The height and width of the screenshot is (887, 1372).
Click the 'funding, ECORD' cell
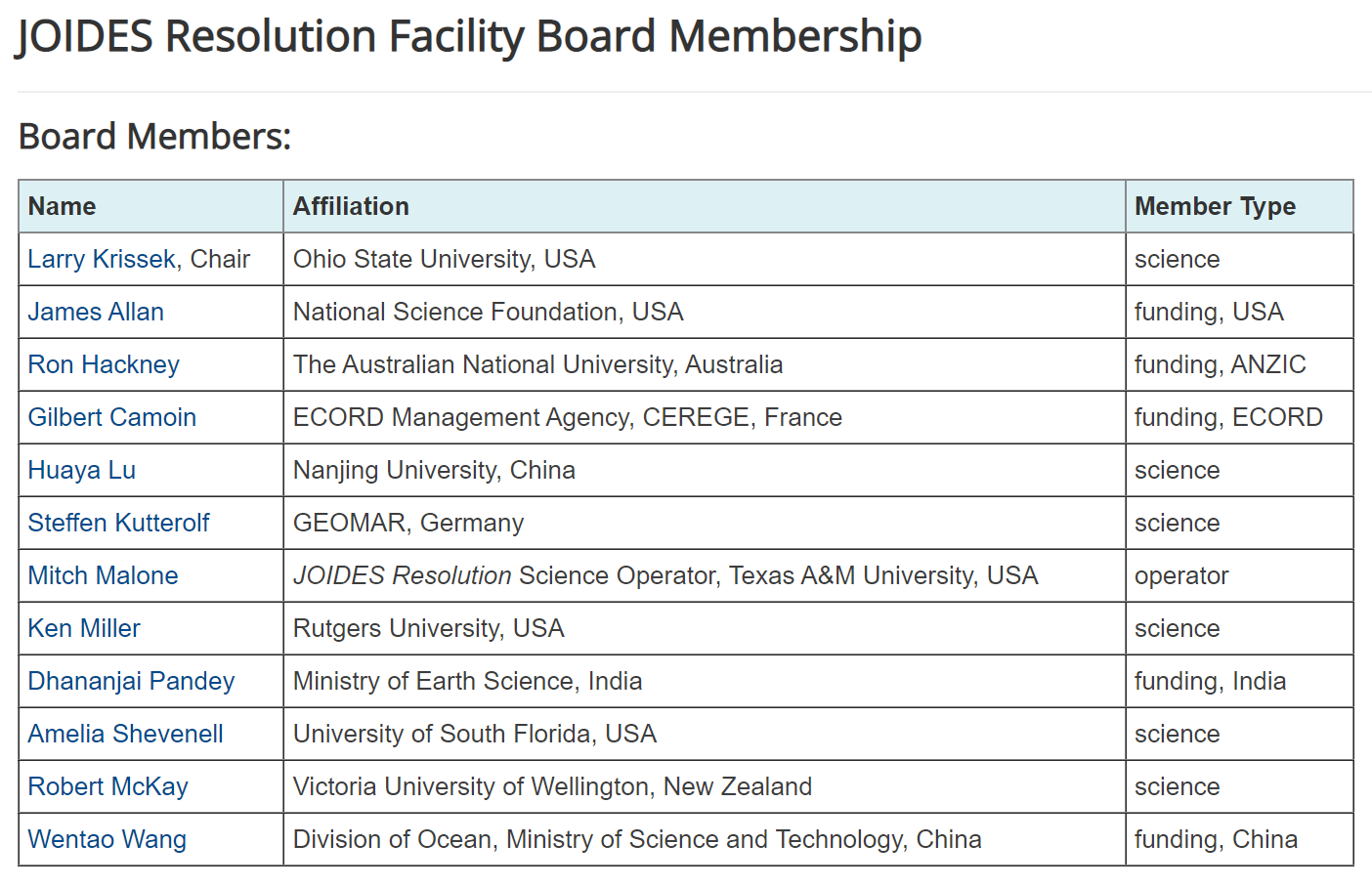[1228, 417]
